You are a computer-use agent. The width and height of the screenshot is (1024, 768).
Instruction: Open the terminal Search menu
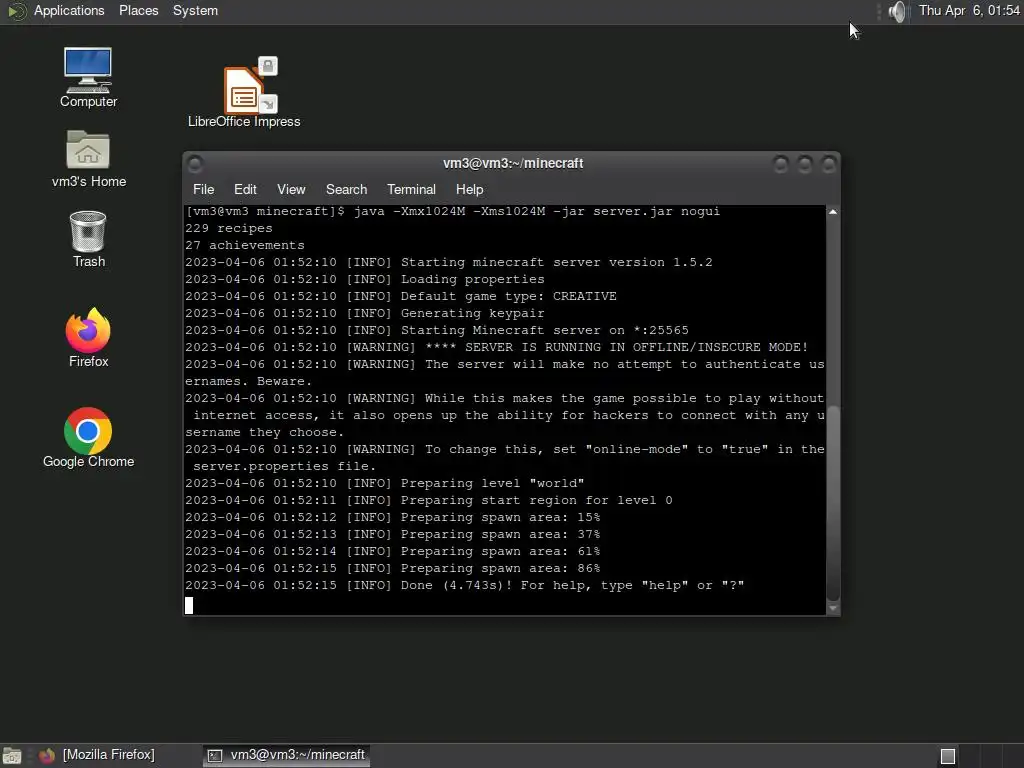pos(346,189)
